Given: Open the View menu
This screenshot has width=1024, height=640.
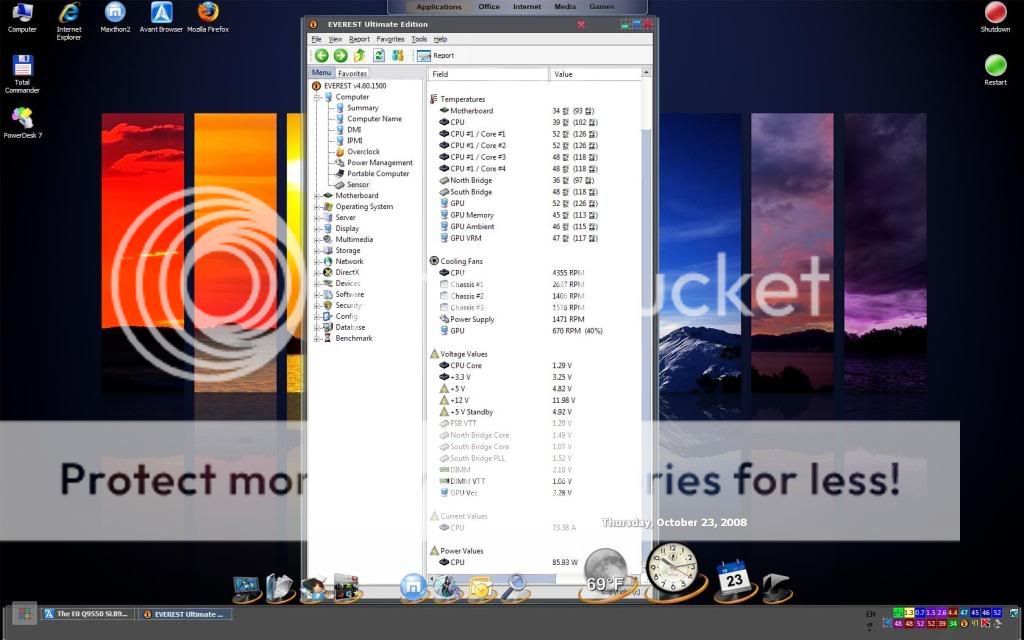Looking at the screenshot, I should (335, 39).
